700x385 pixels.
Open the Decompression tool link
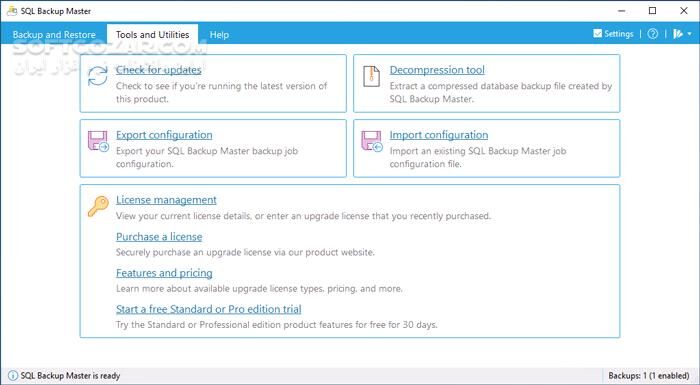(437, 70)
